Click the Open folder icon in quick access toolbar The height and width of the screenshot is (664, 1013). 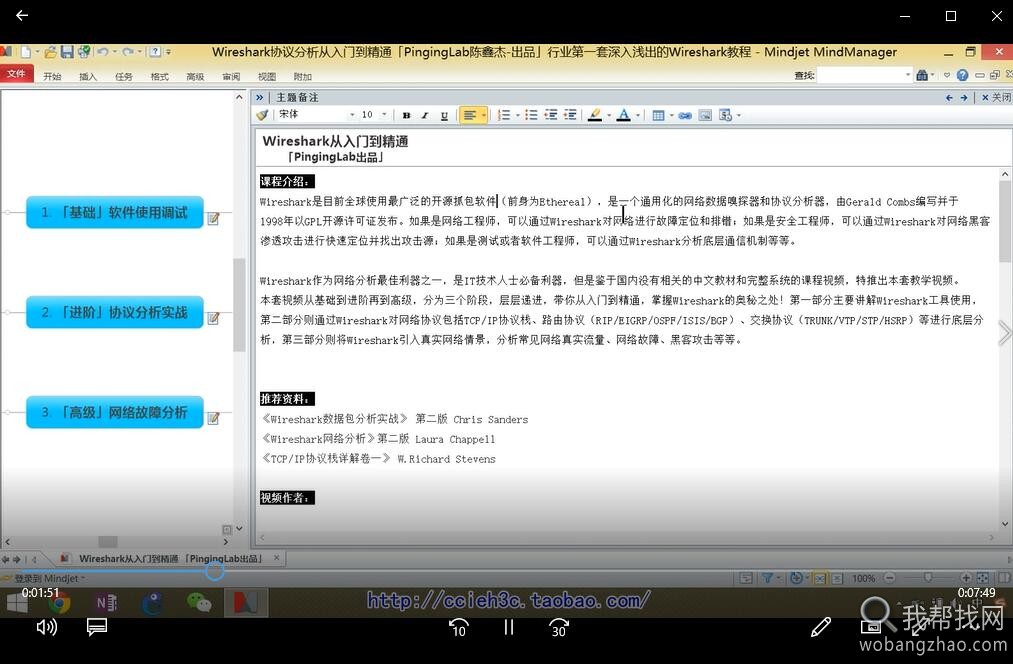pyautogui.click(x=50, y=52)
